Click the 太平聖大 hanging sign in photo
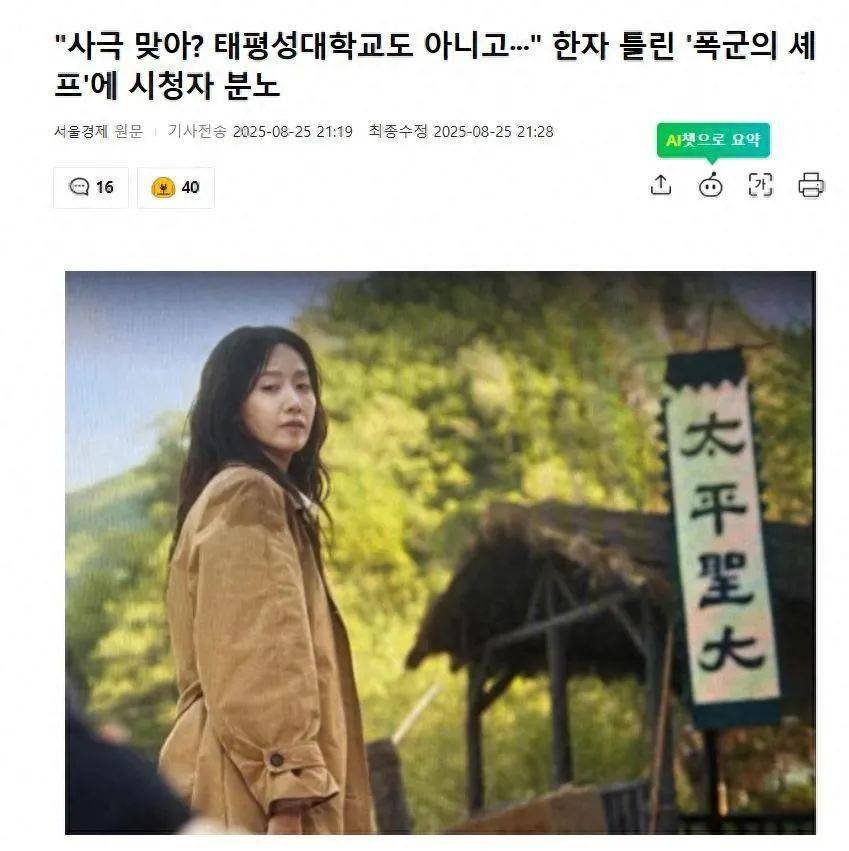Screen dimensions: 849x851 (x=722, y=536)
